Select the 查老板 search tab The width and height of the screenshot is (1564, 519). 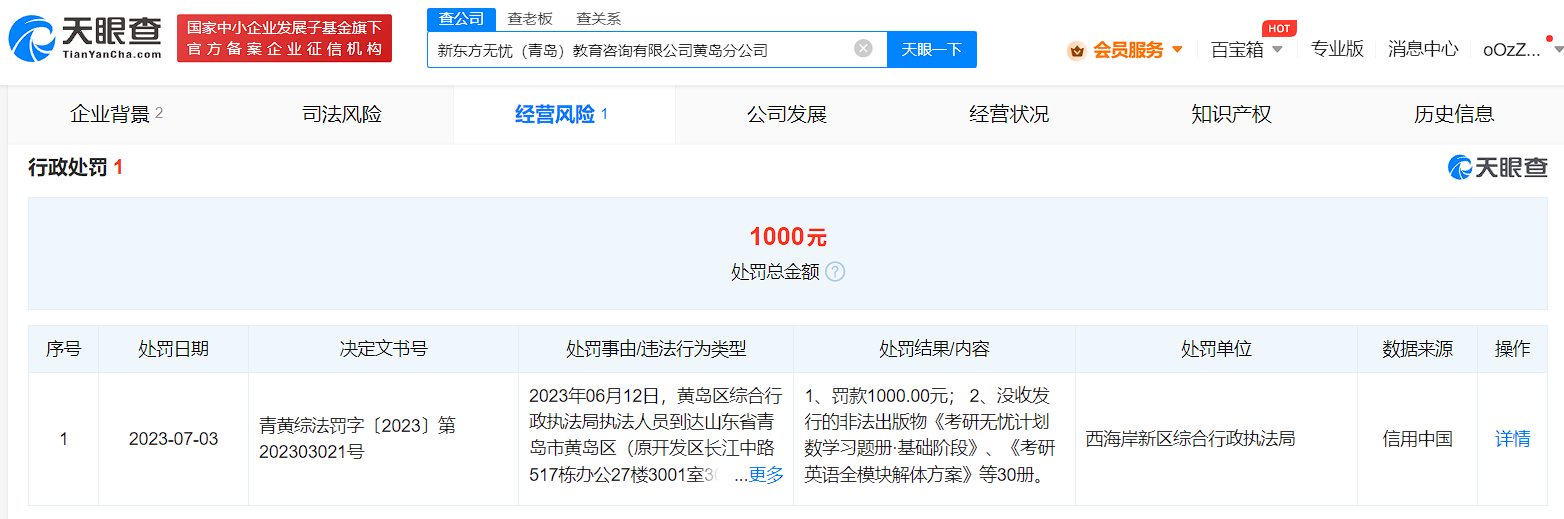click(x=529, y=19)
